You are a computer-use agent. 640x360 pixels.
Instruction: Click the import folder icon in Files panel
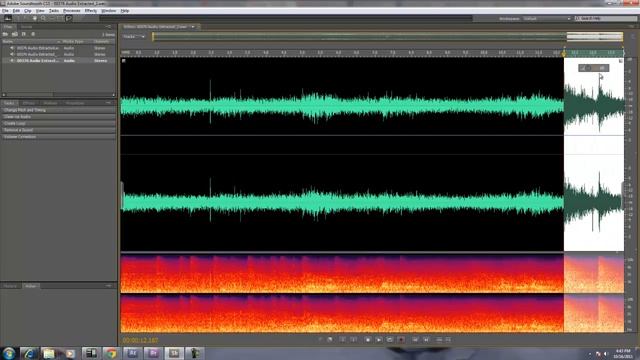[x=15, y=34]
